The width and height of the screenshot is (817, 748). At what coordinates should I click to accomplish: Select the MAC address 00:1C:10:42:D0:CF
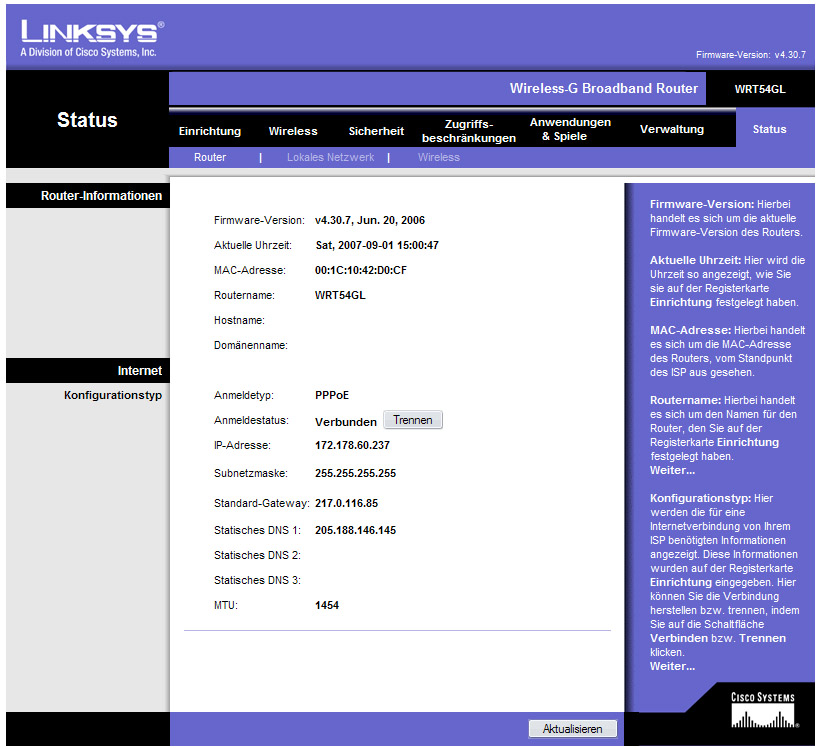(x=361, y=270)
